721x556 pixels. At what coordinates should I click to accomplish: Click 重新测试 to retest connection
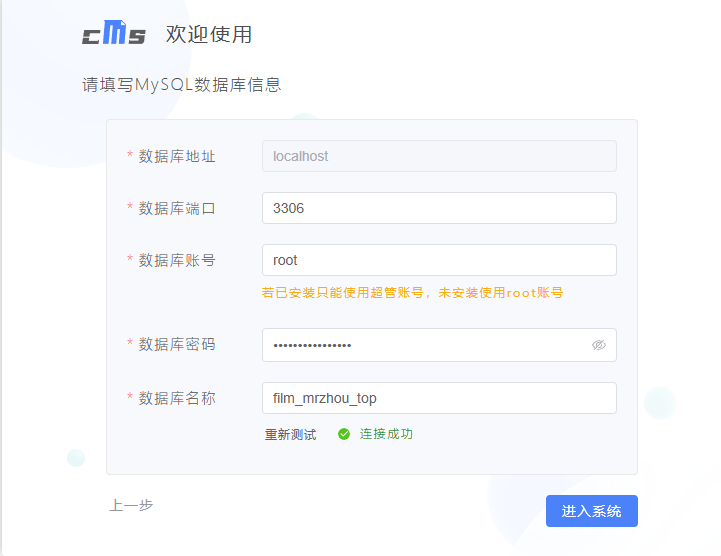[290, 434]
